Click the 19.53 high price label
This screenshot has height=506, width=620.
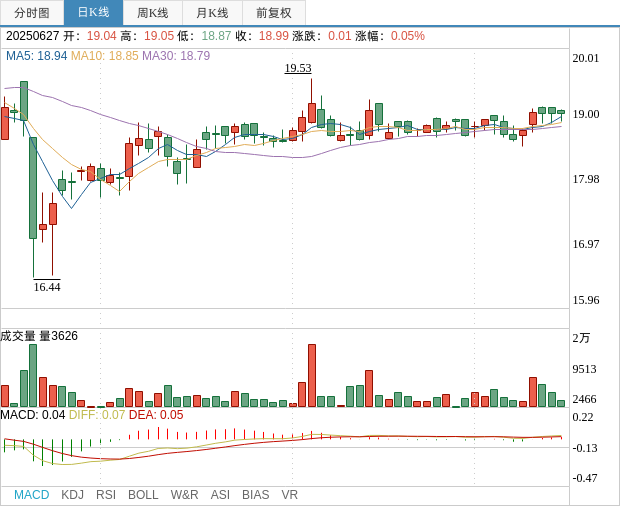click(x=298, y=68)
